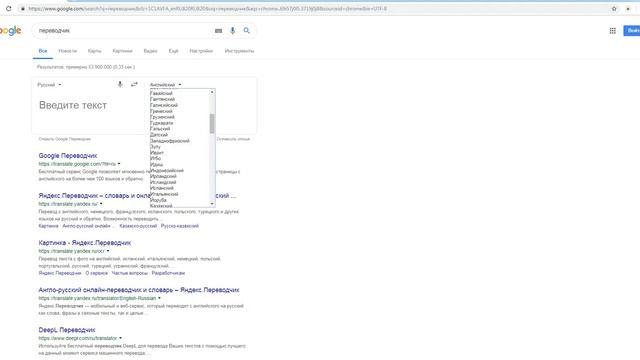640x360 pixels.
Task: Open the on-screen keyboard icon in search box
Action: [218, 31]
